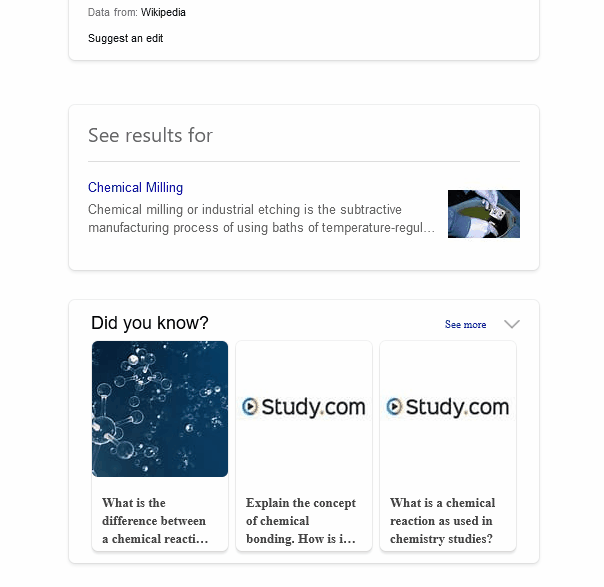Click the Study.com play icon on the chemical bonding card
This screenshot has height=587, width=604.
[250, 407]
